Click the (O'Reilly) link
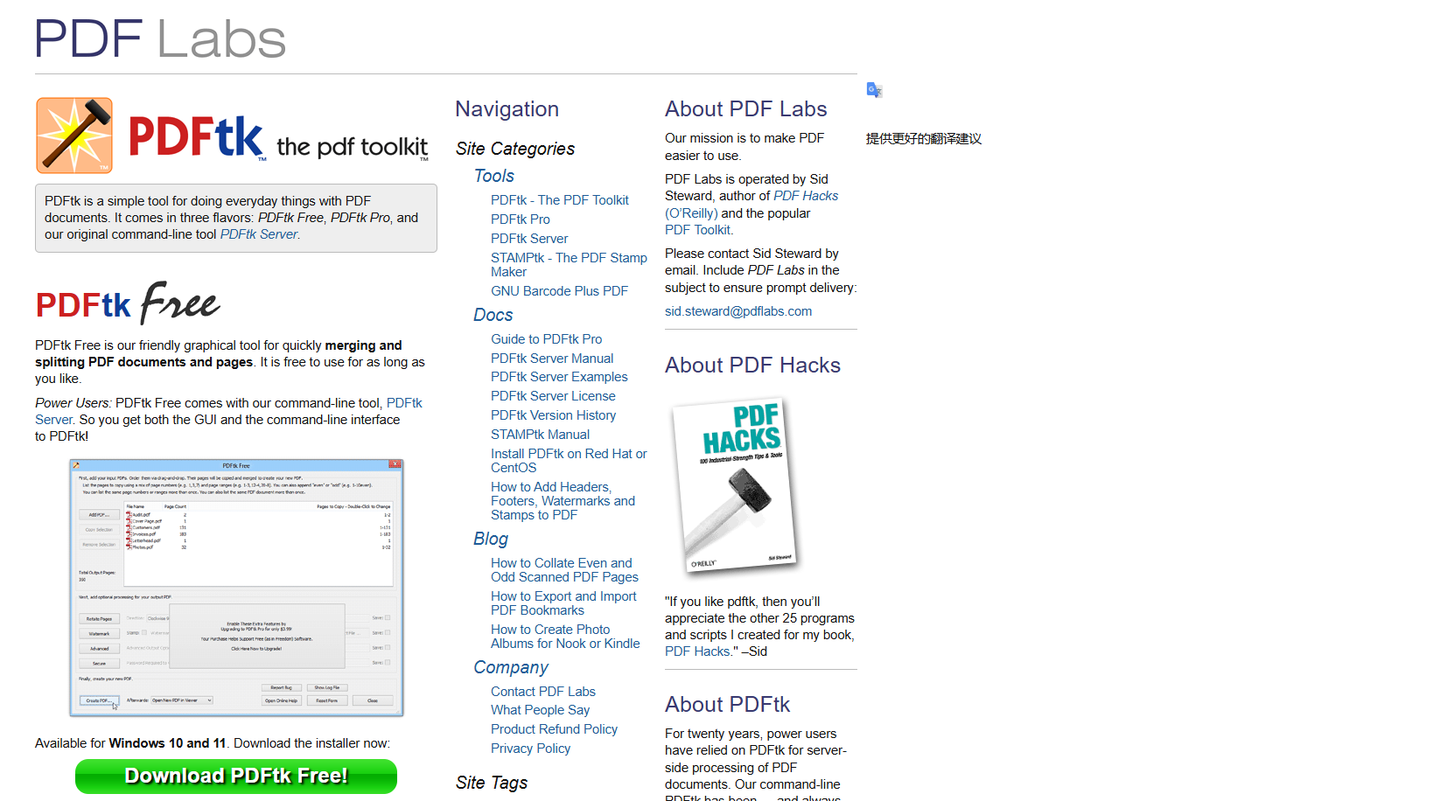 (691, 213)
